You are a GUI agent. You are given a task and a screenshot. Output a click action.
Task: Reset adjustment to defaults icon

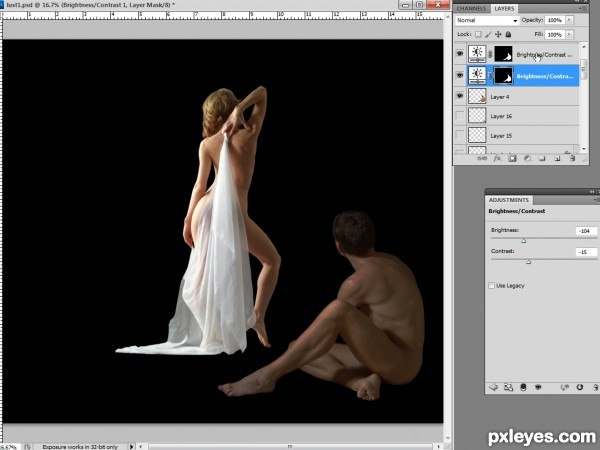(x=579, y=387)
